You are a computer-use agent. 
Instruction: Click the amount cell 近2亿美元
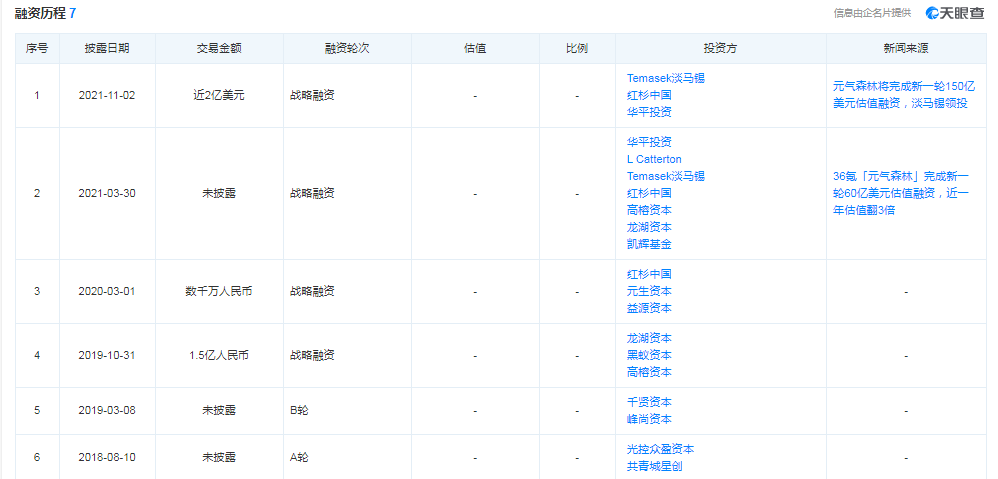pos(219,95)
